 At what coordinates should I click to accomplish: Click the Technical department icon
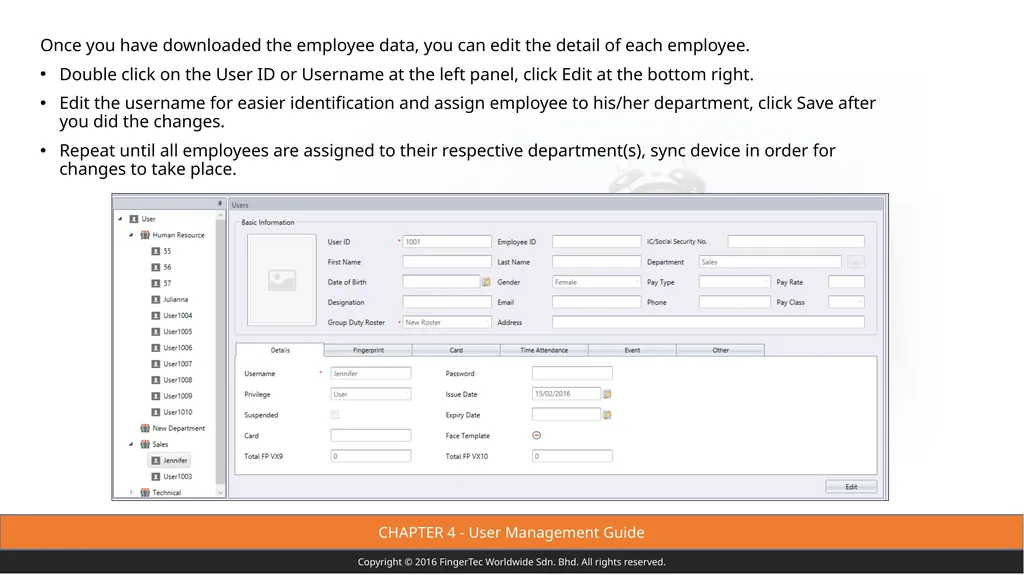[x=145, y=493]
